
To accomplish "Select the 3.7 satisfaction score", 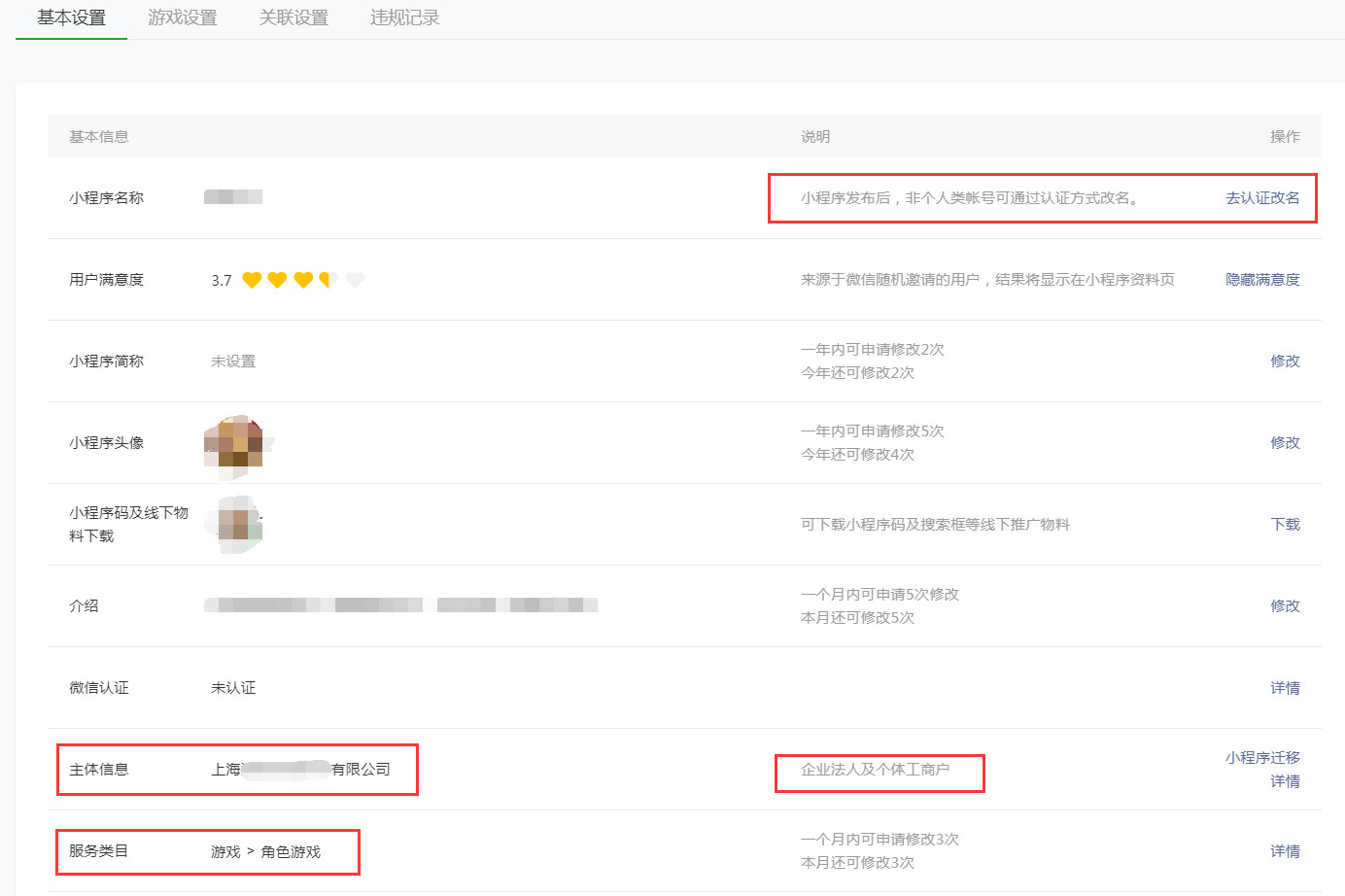I will click(222, 280).
